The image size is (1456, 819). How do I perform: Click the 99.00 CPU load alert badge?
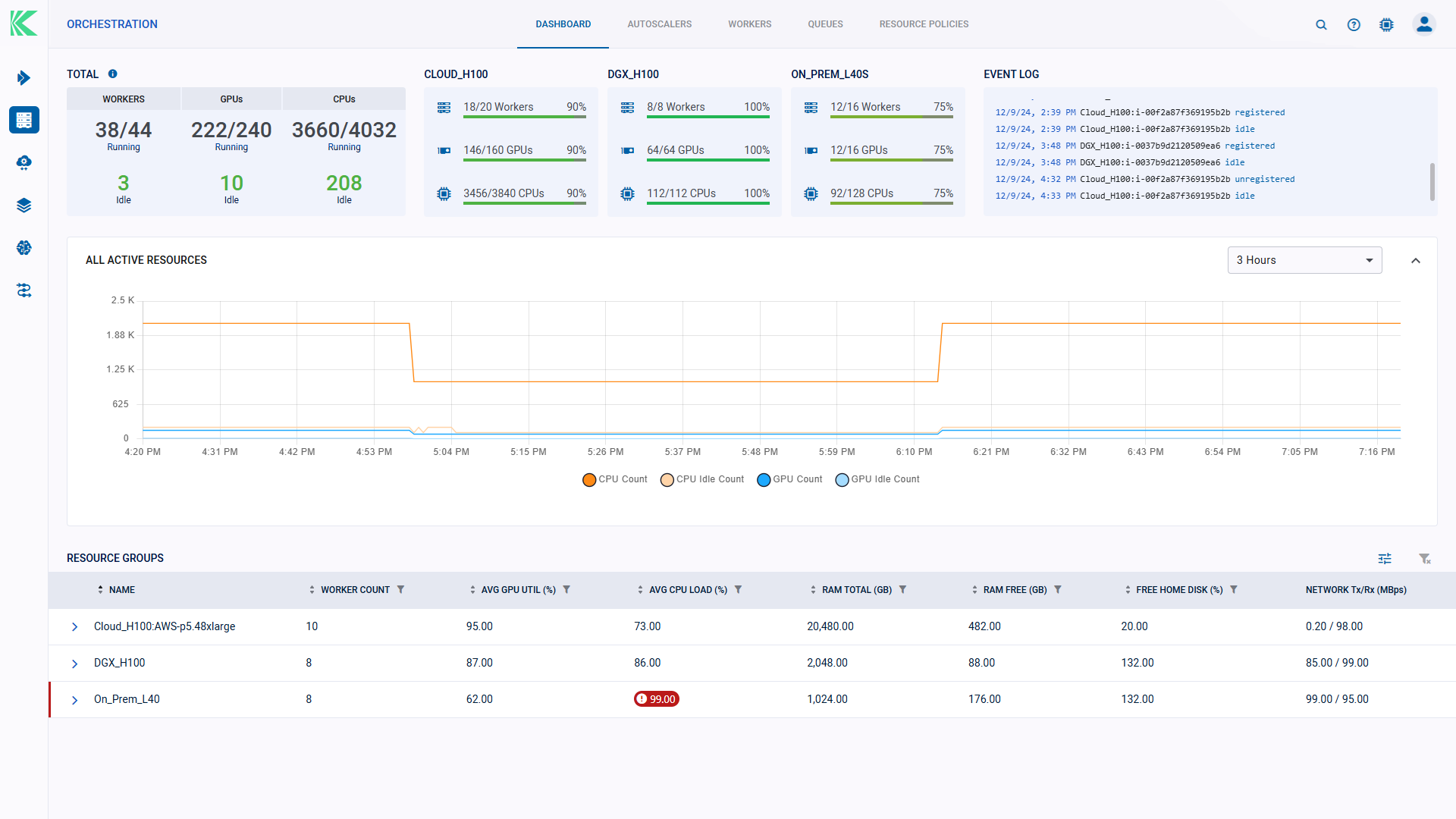[x=656, y=699]
